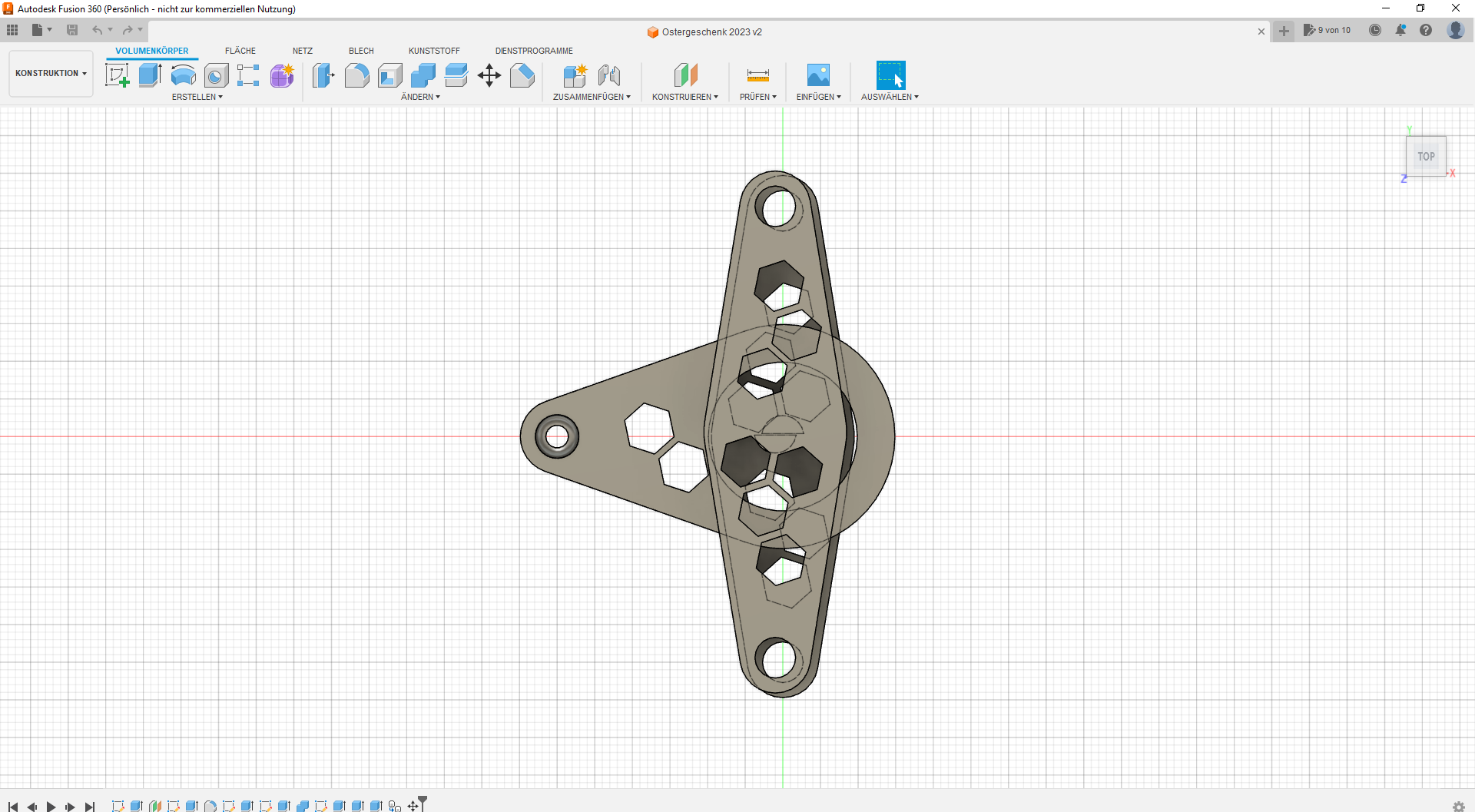Activate the Move/Copy tool

tap(489, 75)
